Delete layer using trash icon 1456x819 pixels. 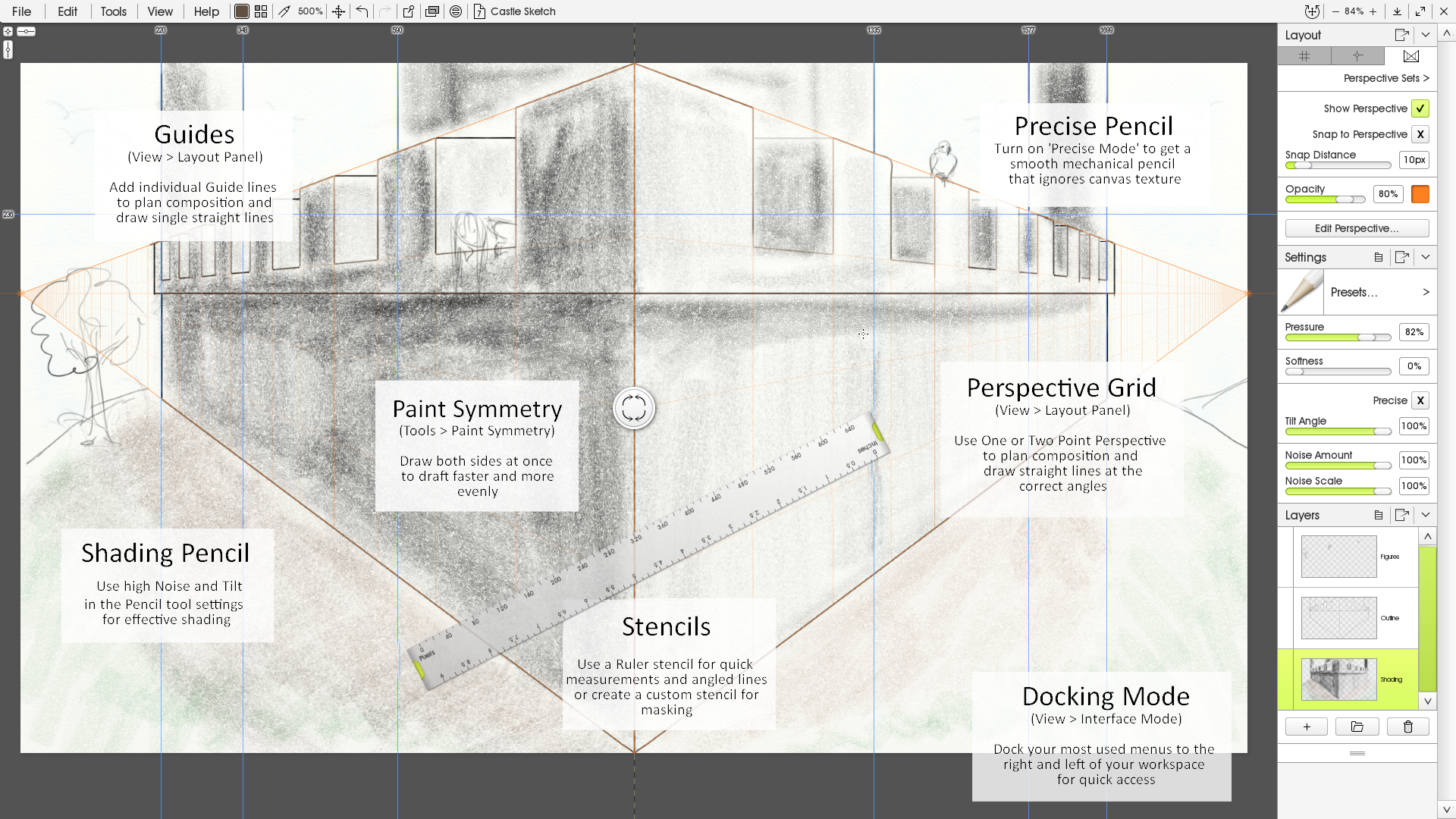[x=1407, y=726]
